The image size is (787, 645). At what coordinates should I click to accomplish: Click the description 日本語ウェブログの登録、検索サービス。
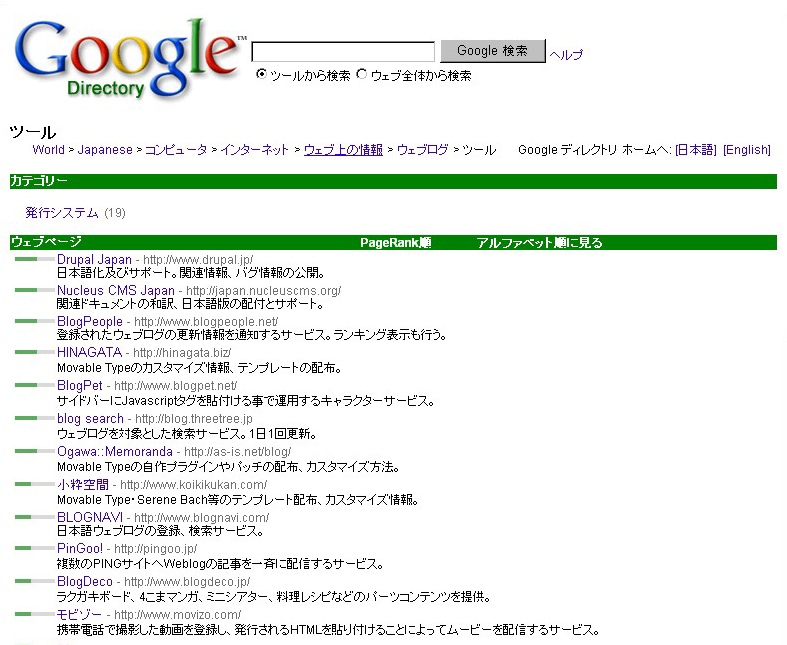click(x=160, y=531)
